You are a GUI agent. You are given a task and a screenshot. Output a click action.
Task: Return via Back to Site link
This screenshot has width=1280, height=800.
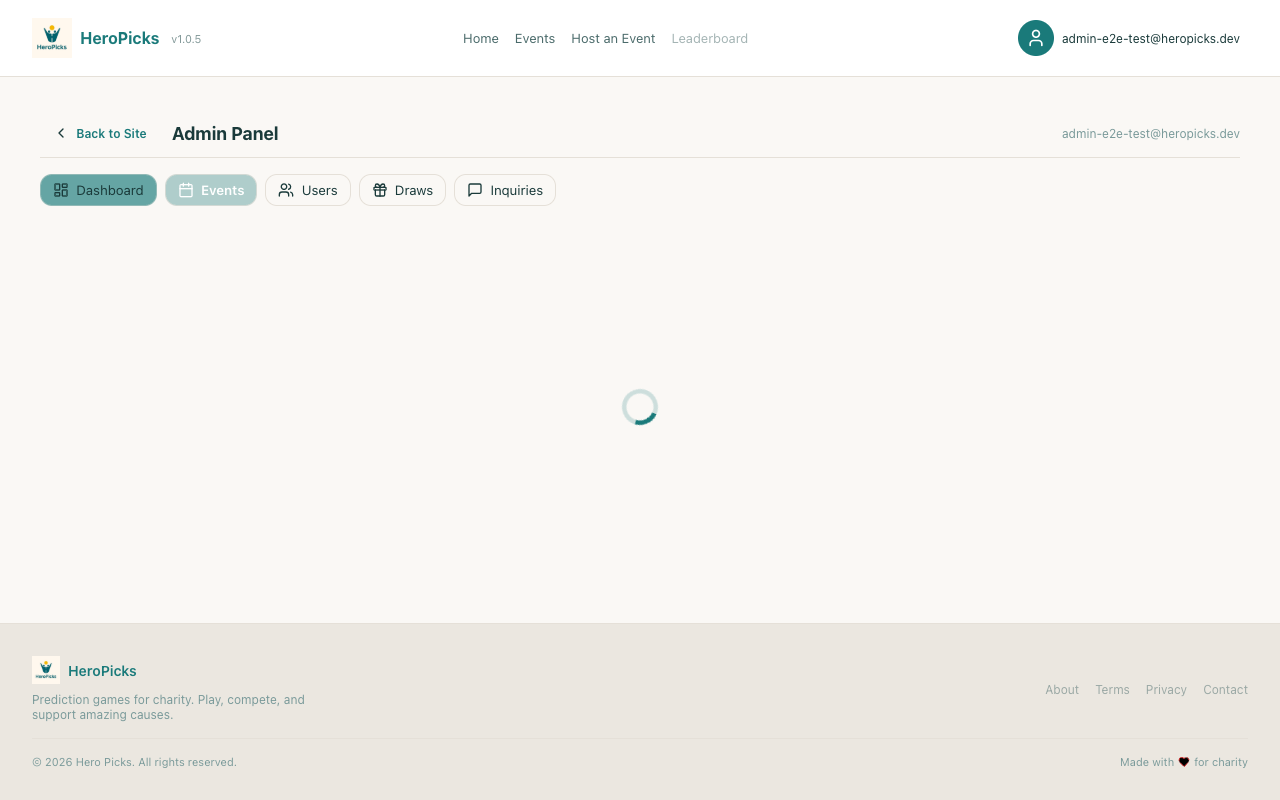tap(111, 133)
